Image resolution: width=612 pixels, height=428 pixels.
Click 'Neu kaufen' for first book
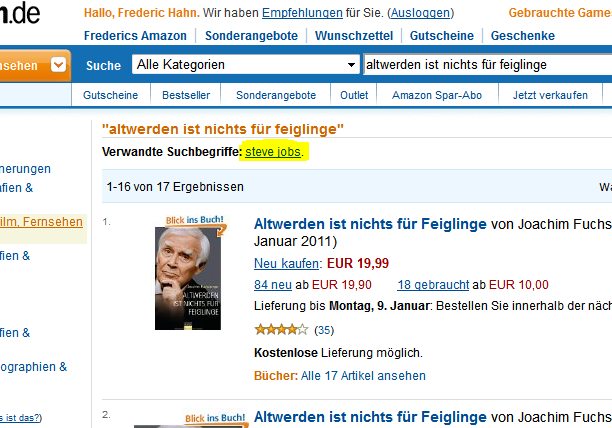coord(286,264)
